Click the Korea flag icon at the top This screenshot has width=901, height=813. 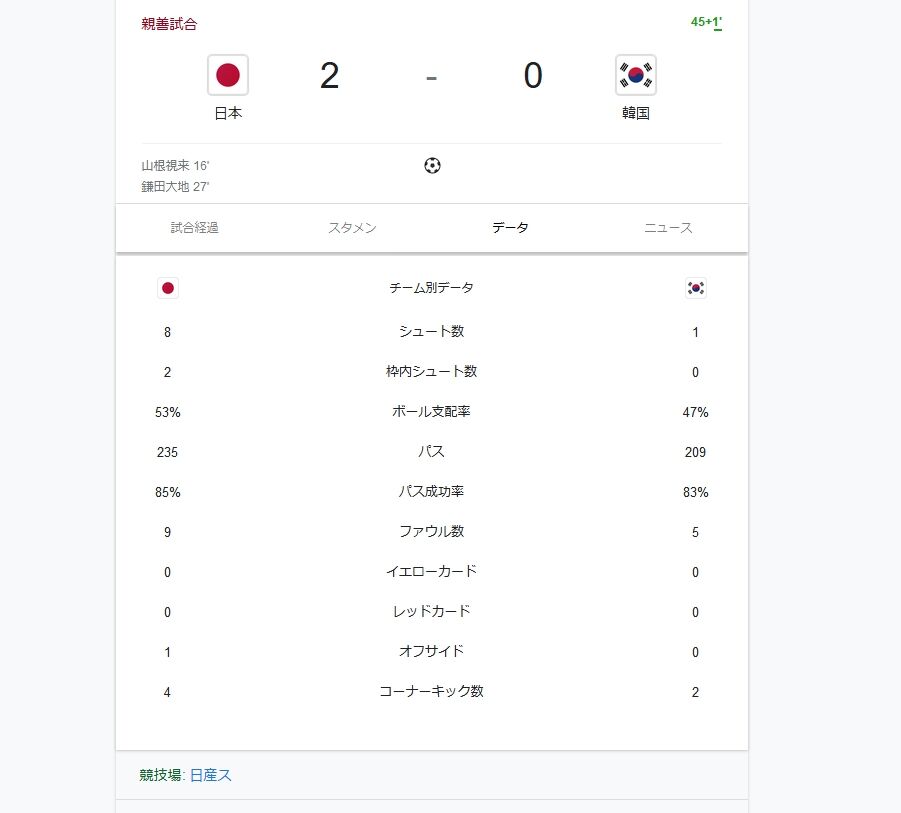[635, 74]
